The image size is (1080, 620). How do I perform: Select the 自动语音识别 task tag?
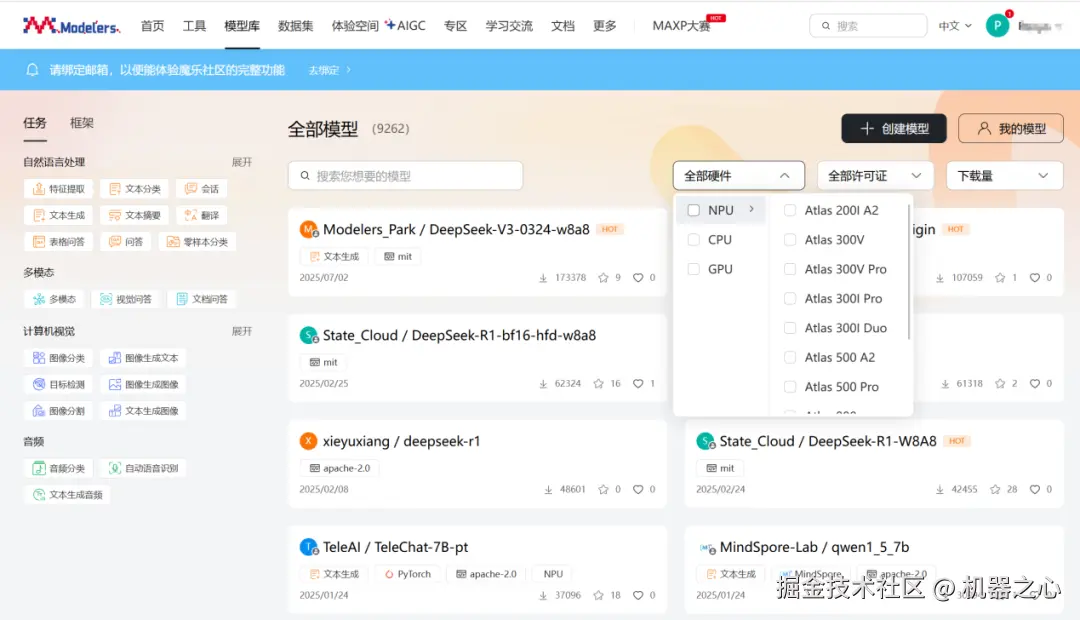[x=143, y=468]
